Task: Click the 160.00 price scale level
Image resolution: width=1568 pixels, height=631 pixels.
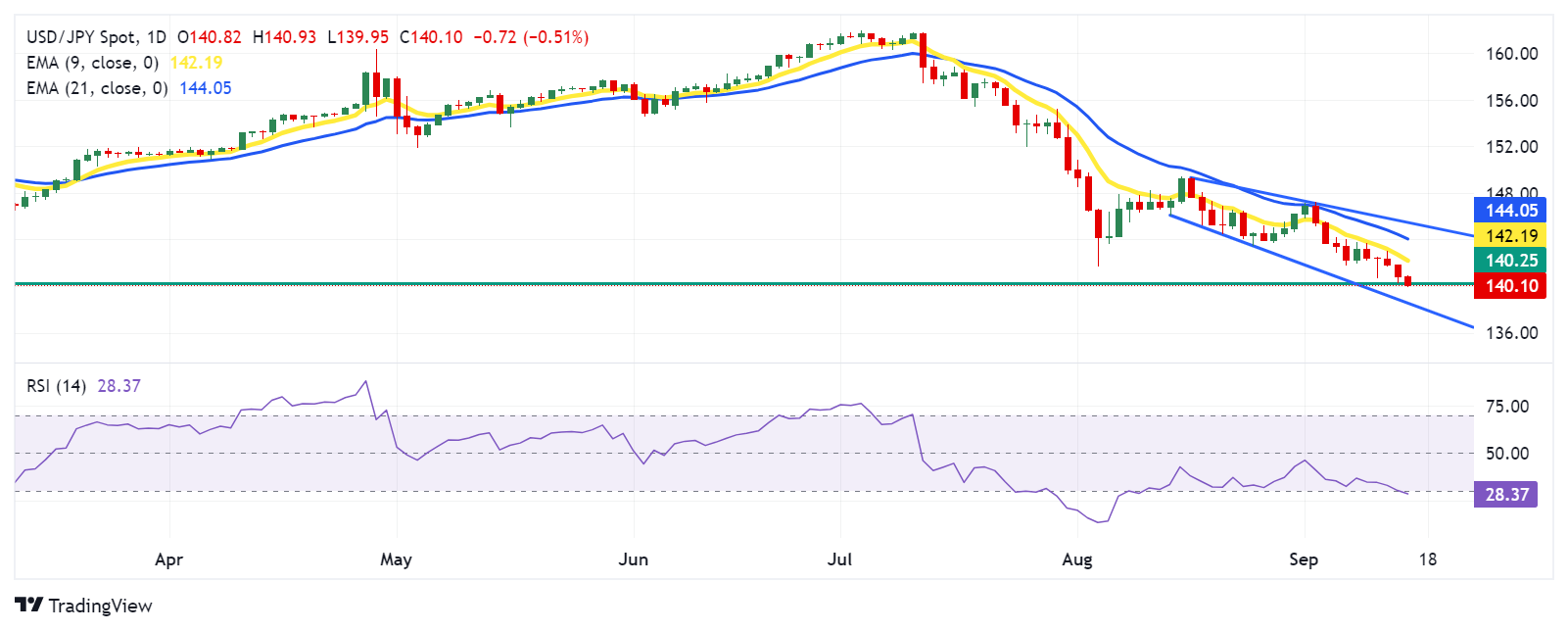Action: click(x=1511, y=54)
